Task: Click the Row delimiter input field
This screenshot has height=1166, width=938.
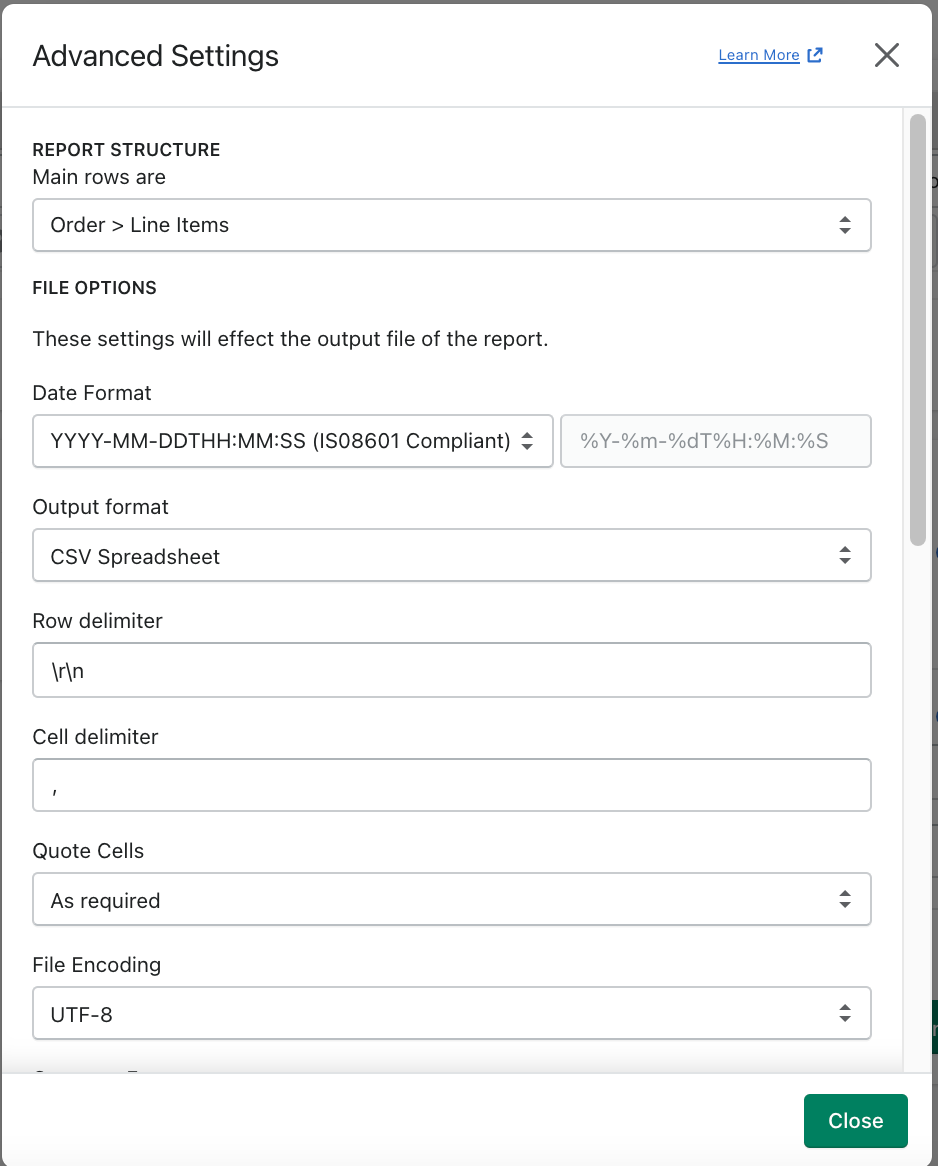Action: coord(452,670)
